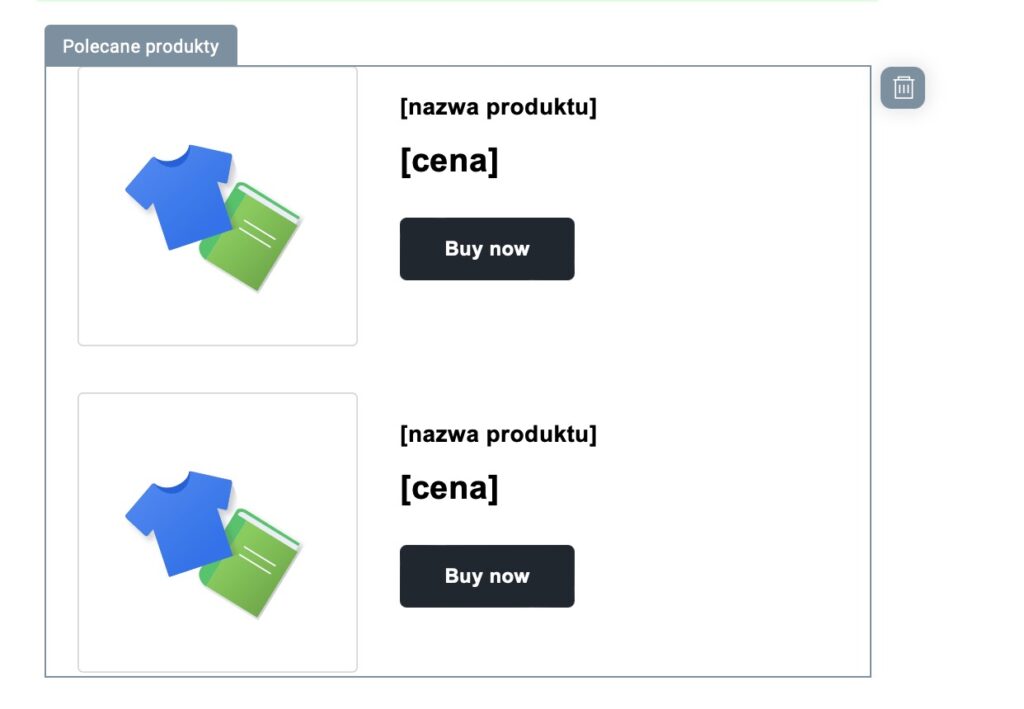Select the first product image frame's bottom edge
The width and height of the screenshot is (1024, 709).
tap(217, 345)
